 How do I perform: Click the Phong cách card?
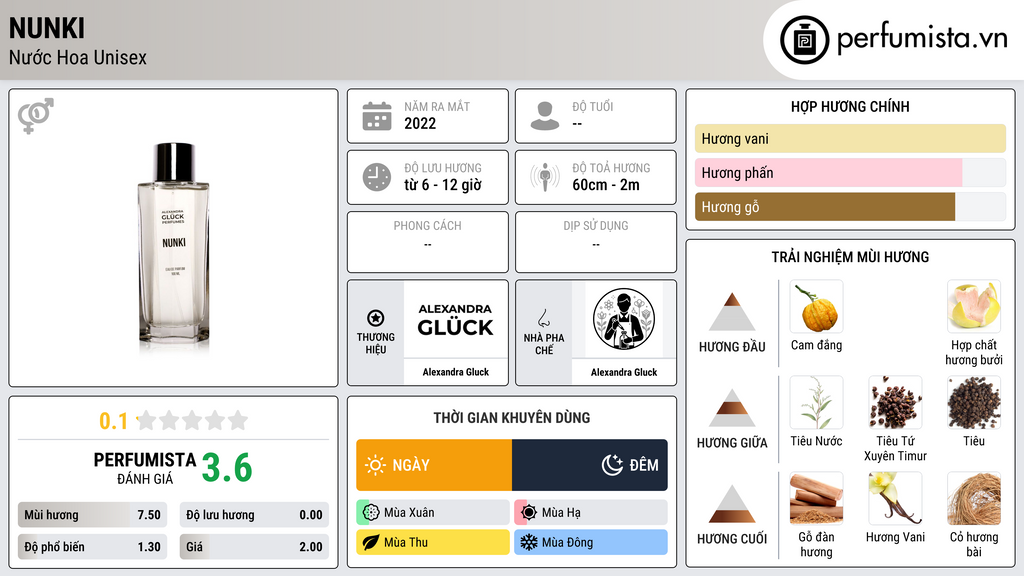tap(428, 242)
